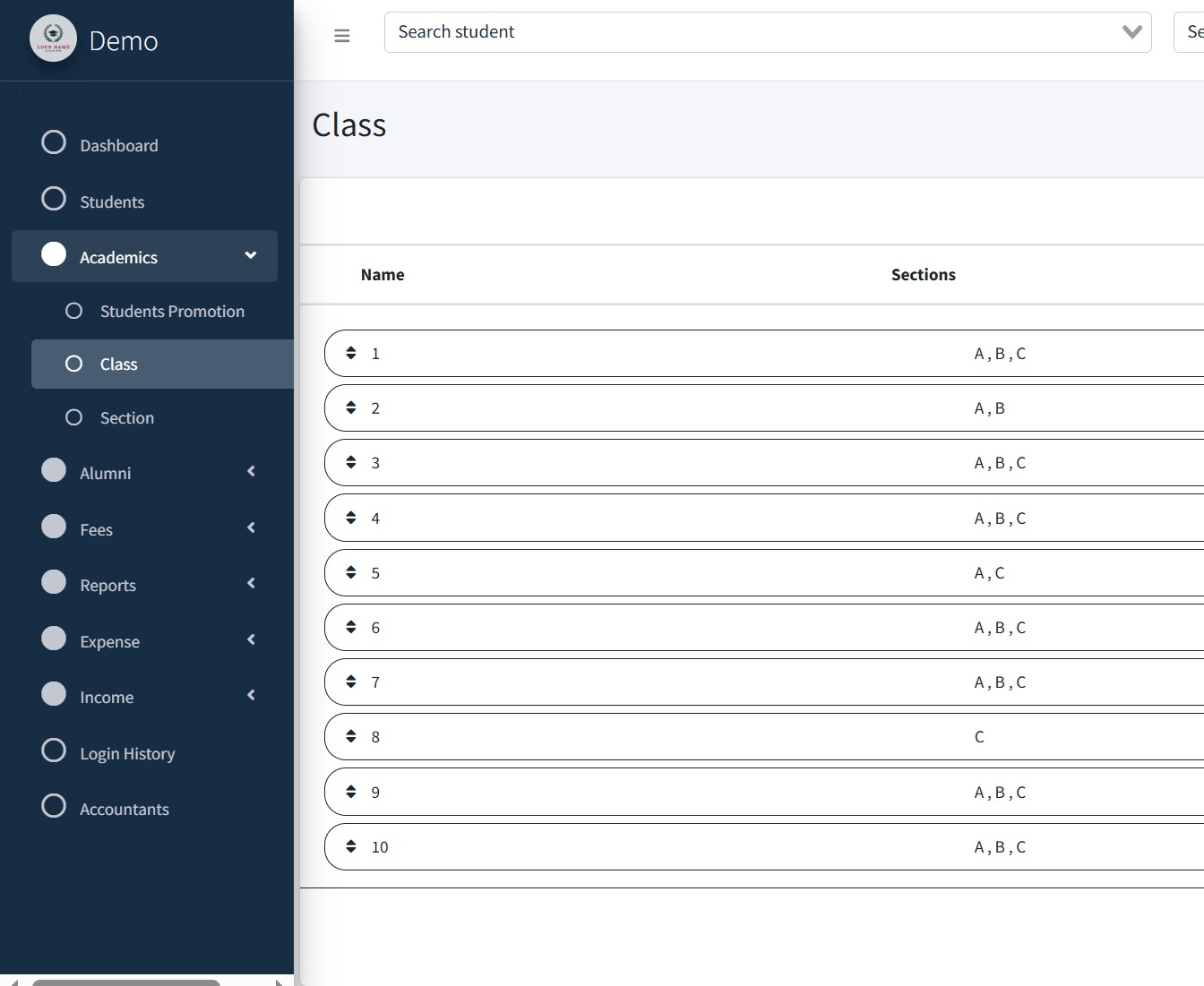1204x986 pixels.
Task: Open the Students sidebar link
Action: 111,201
